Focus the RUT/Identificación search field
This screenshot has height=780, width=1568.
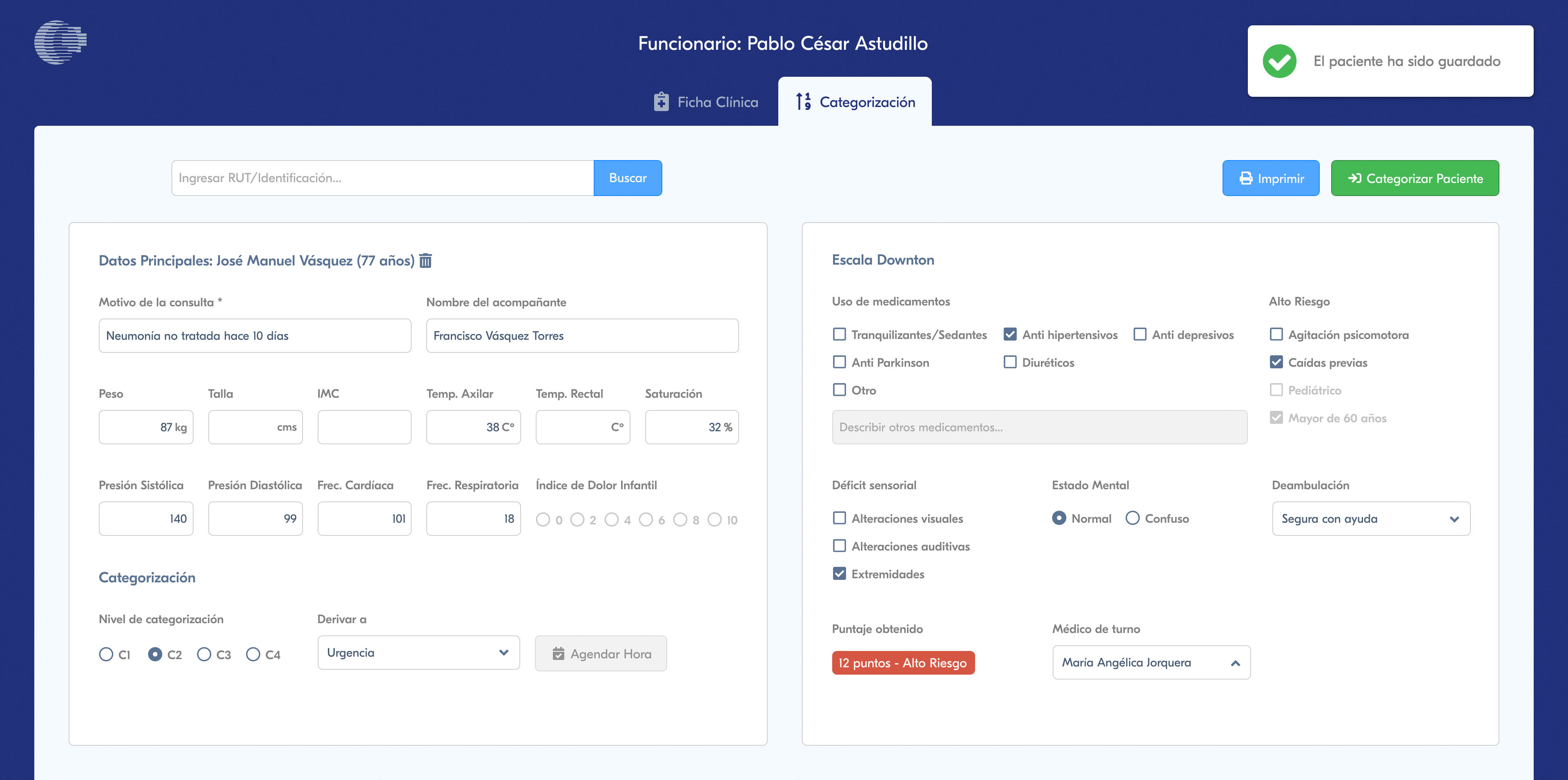(x=382, y=178)
